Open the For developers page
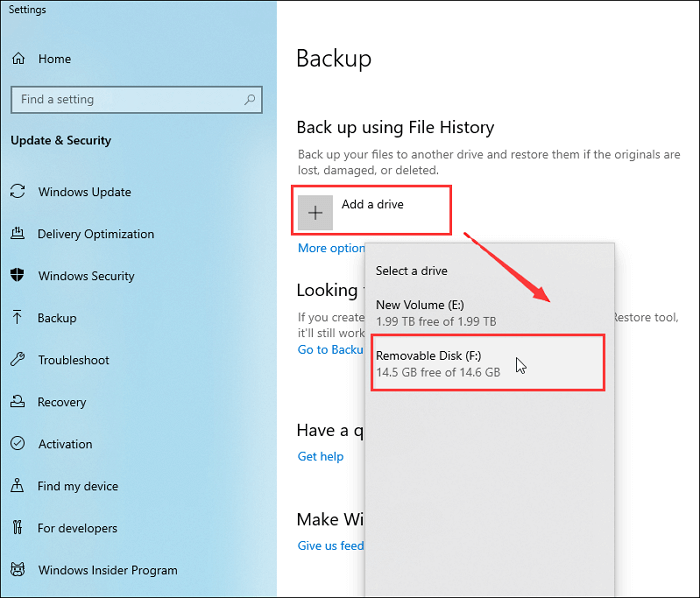 click(77, 528)
